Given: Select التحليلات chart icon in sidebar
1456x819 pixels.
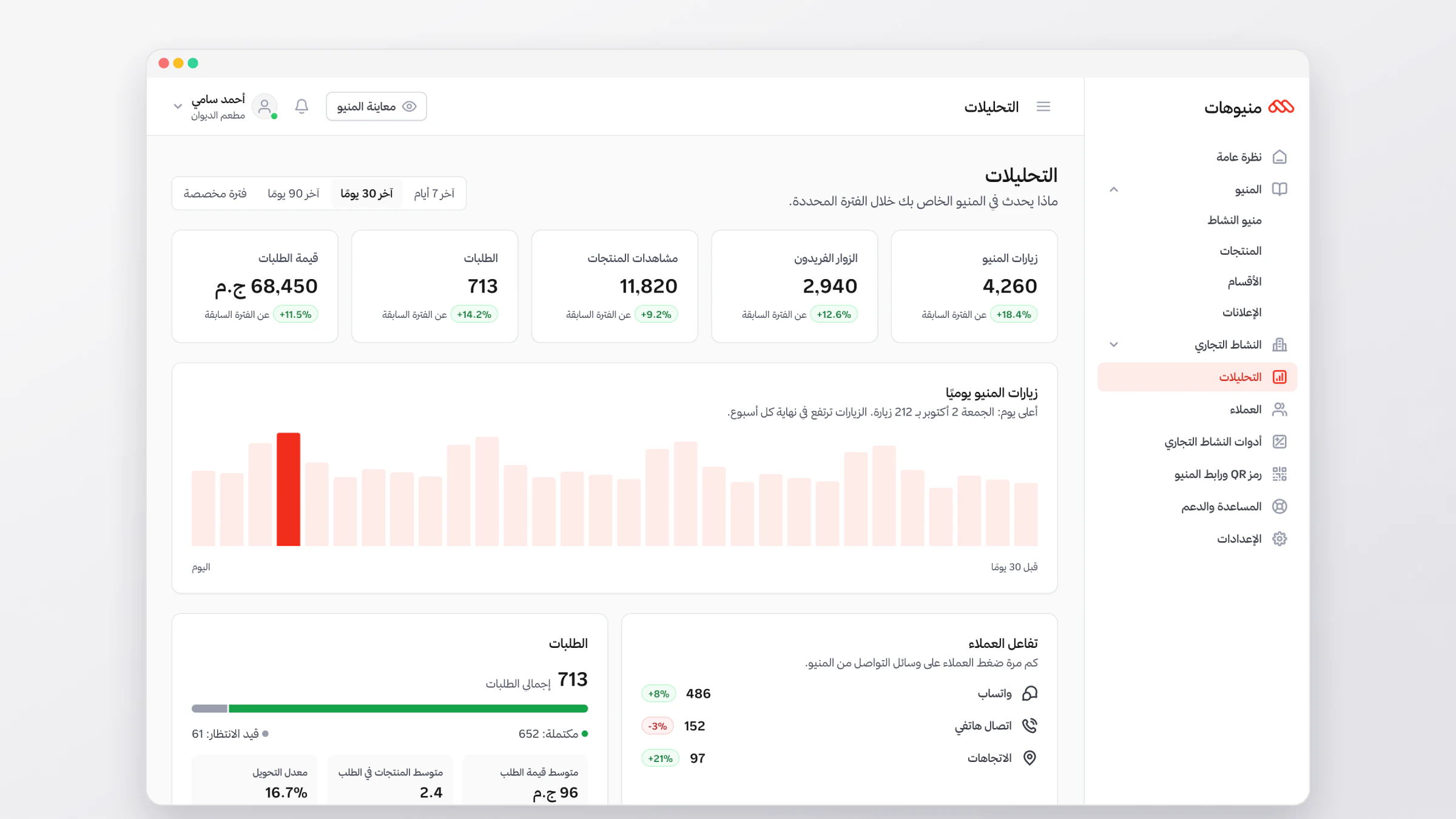Looking at the screenshot, I should coord(1279,377).
